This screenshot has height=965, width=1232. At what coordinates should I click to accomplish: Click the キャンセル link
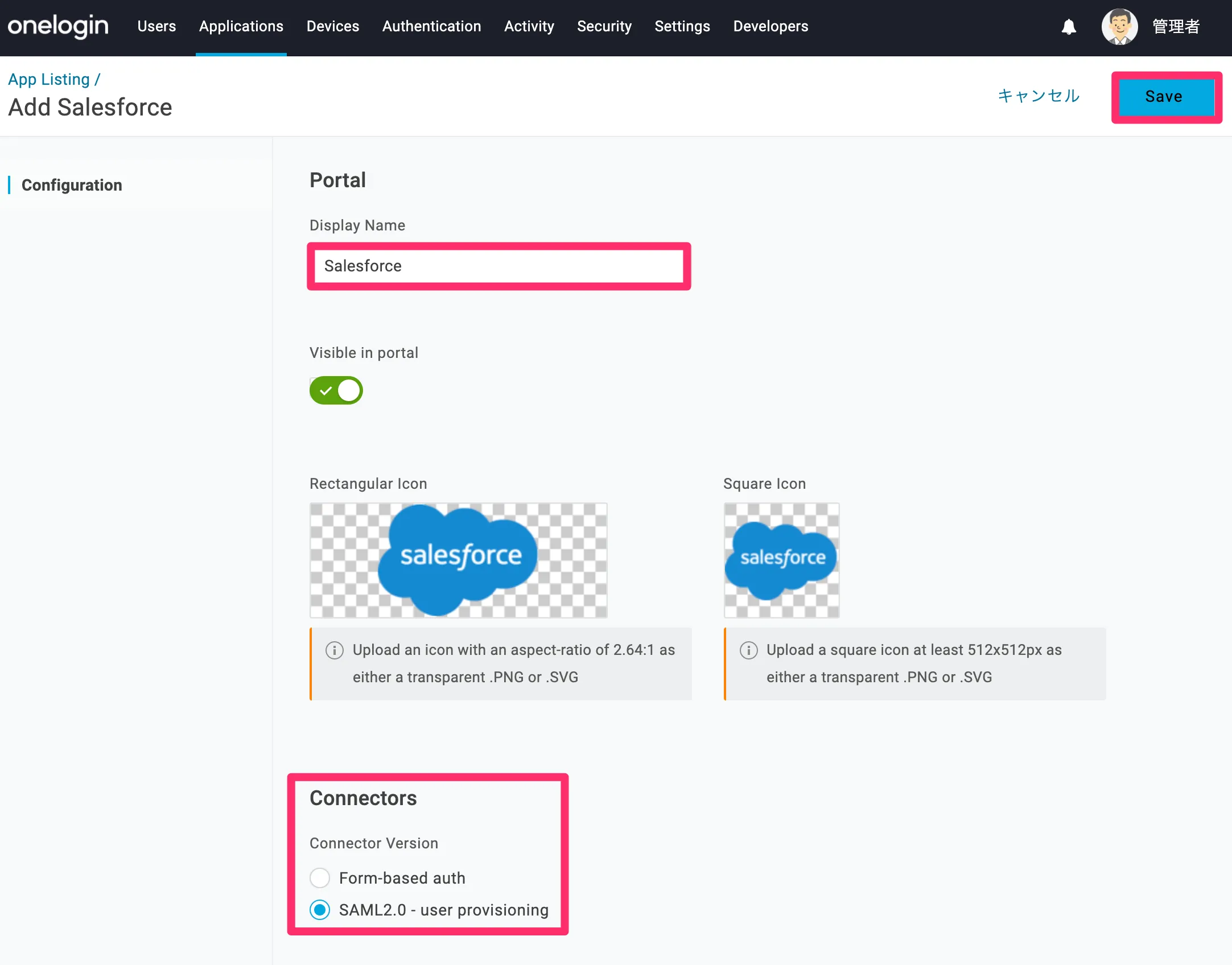pyautogui.click(x=1039, y=96)
